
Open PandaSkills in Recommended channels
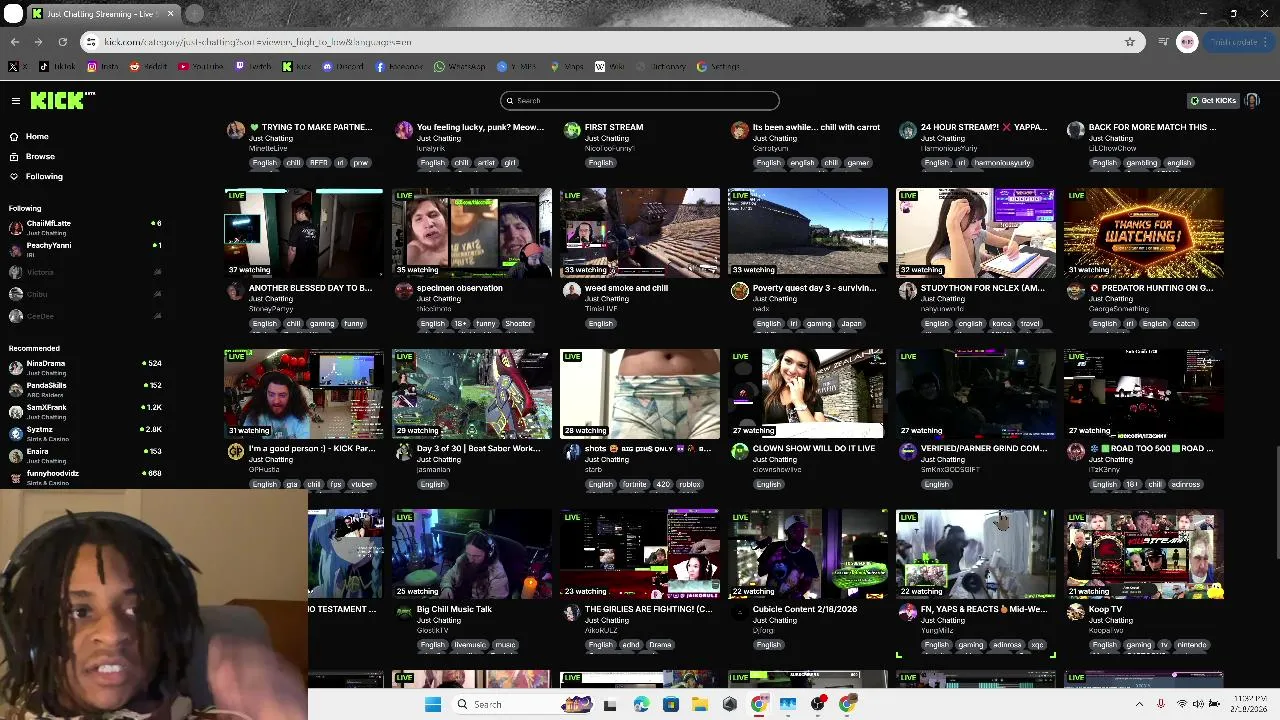(x=85, y=389)
